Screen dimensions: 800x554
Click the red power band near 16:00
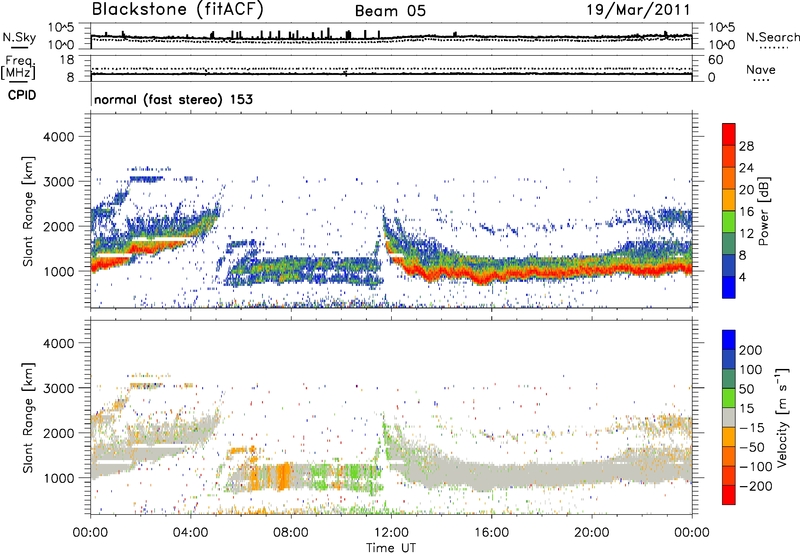[485, 275]
